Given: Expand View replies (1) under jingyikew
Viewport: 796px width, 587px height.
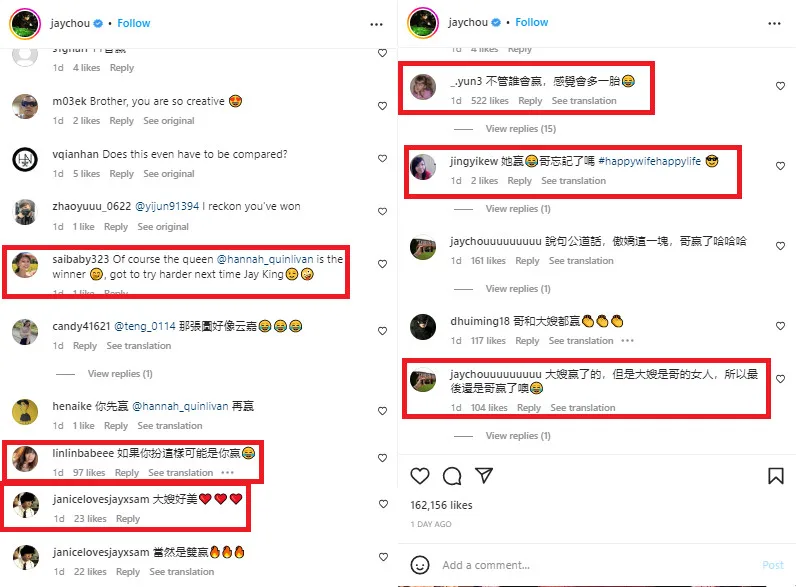Looking at the screenshot, I should (x=518, y=209).
